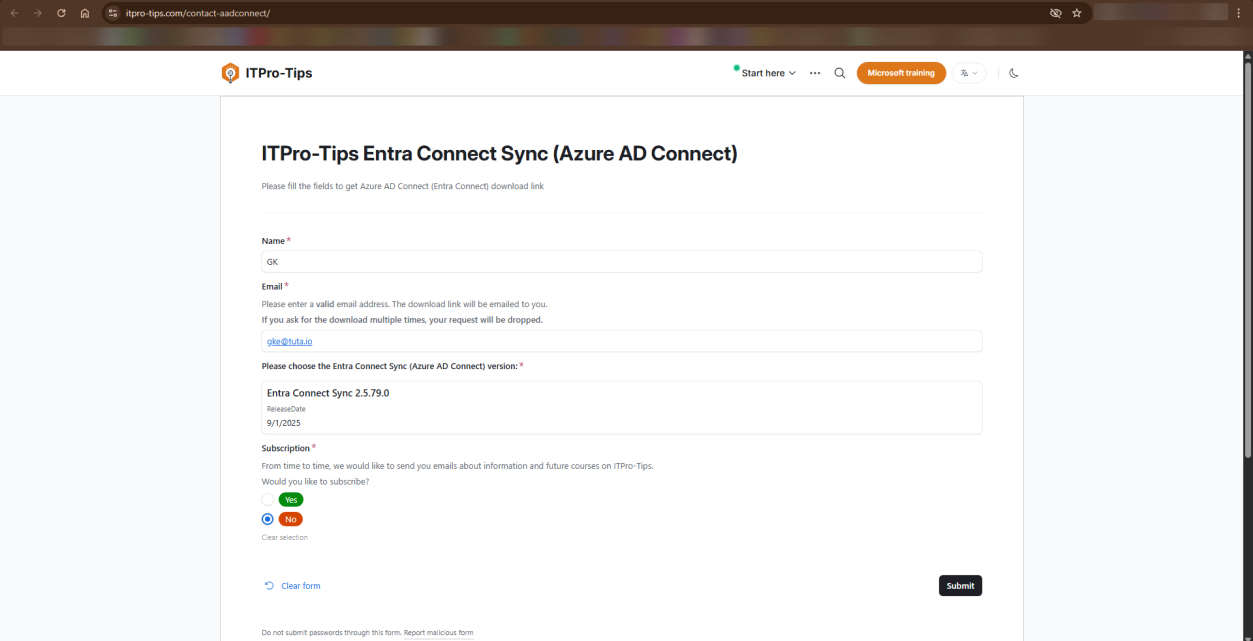Image resolution: width=1253 pixels, height=641 pixels.
Task: Click the page heading ITPro-Tips Entra Connect Sync
Action: coord(500,154)
